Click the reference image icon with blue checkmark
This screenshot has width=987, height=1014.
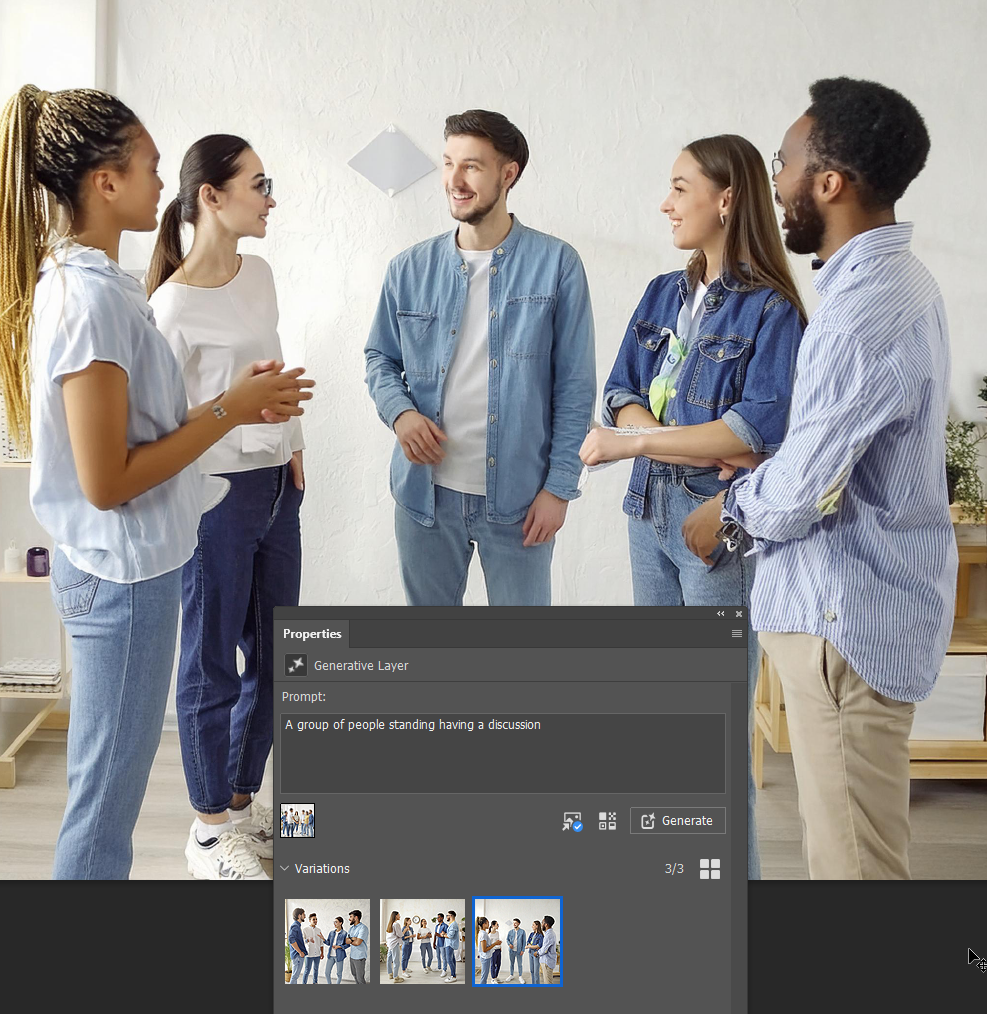pos(572,820)
